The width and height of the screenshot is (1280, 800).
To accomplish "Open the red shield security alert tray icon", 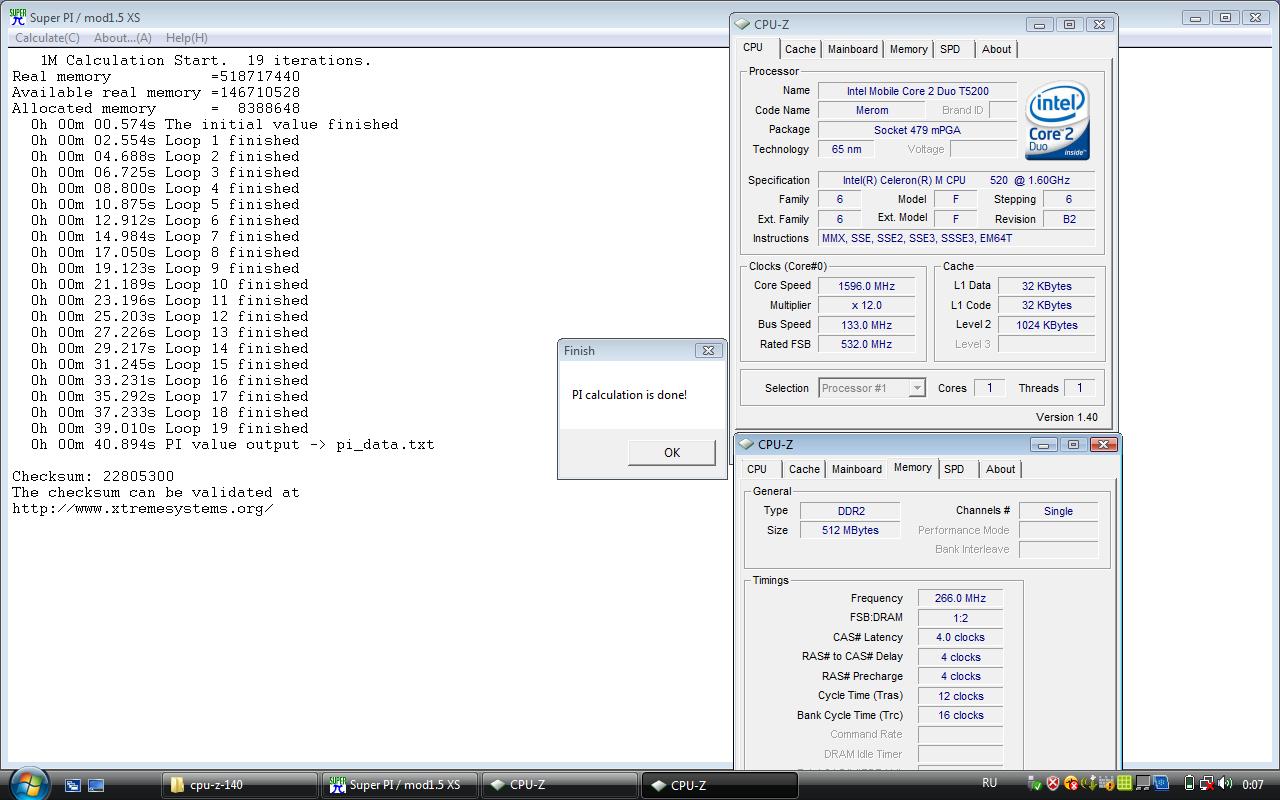I will tap(1053, 783).
